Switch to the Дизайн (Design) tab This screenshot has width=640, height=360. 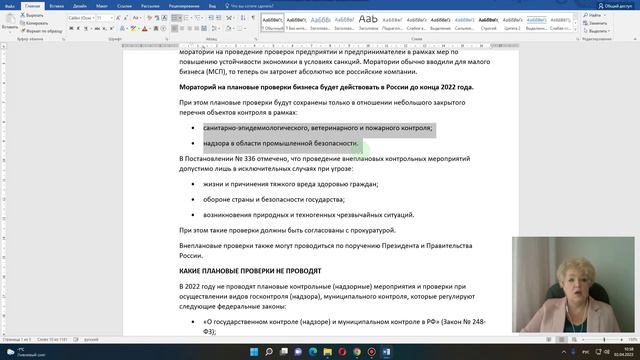[x=80, y=6]
